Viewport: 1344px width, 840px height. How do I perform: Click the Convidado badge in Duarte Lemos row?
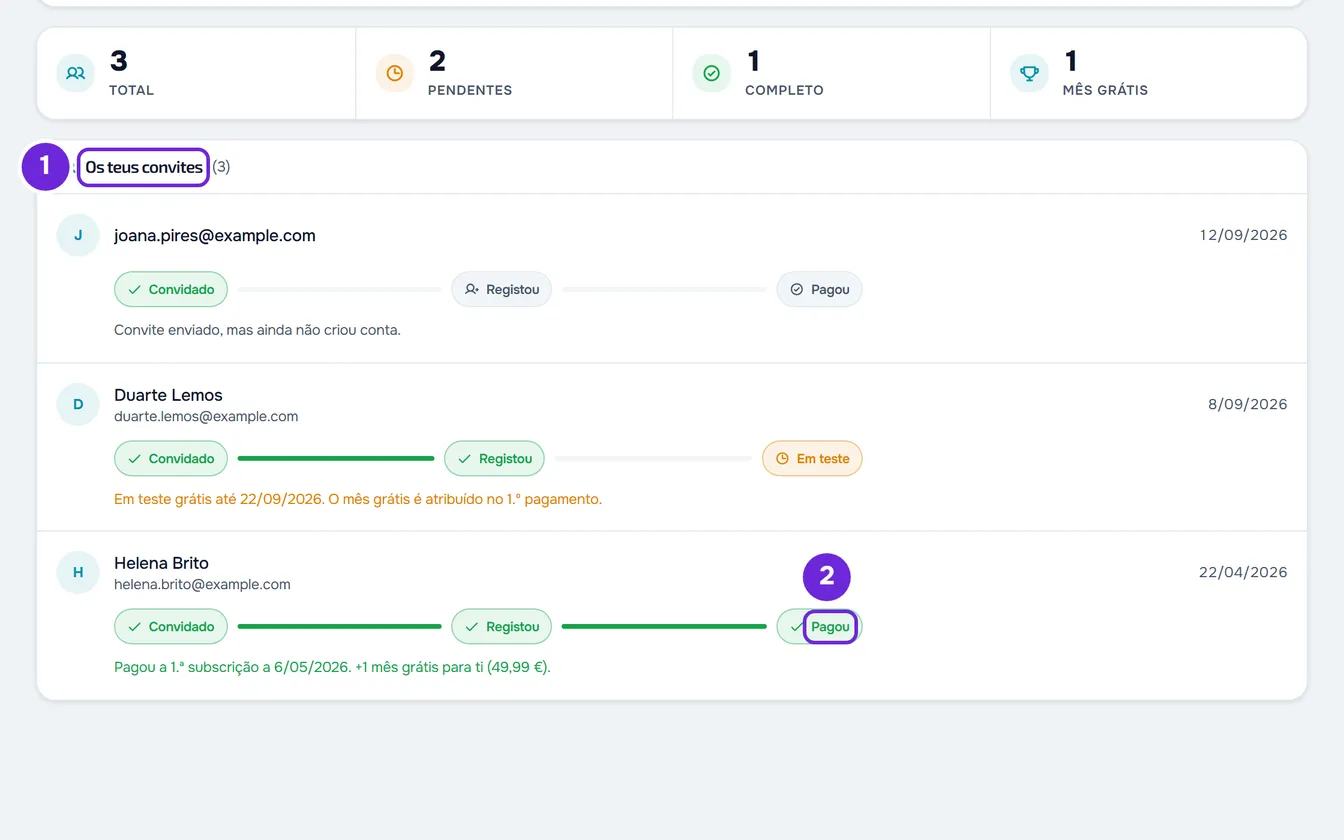(x=171, y=459)
